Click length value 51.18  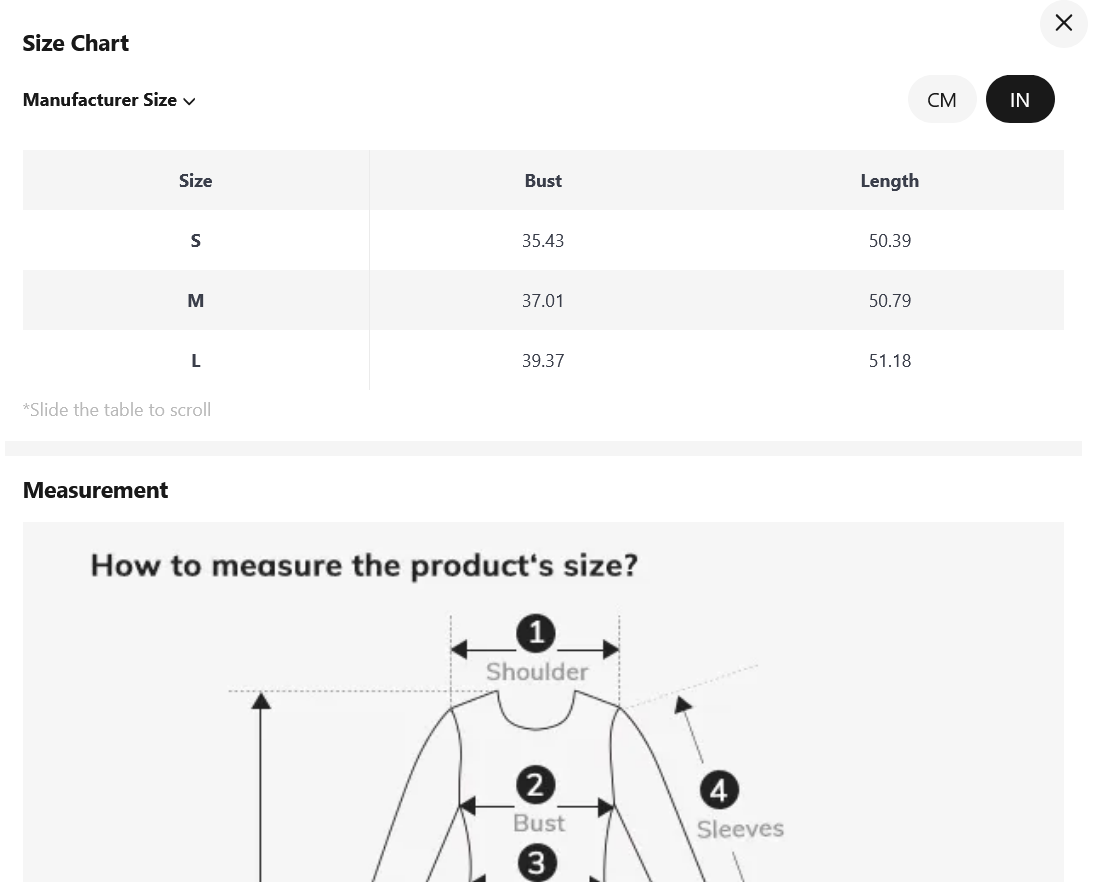coord(889,361)
